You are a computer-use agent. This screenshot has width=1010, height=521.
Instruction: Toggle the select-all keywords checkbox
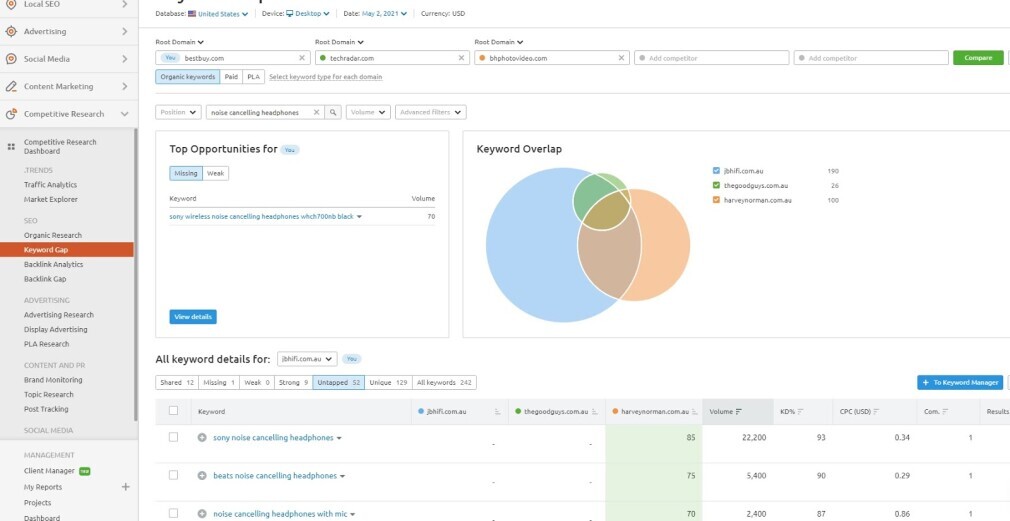(x=173, y=411)
